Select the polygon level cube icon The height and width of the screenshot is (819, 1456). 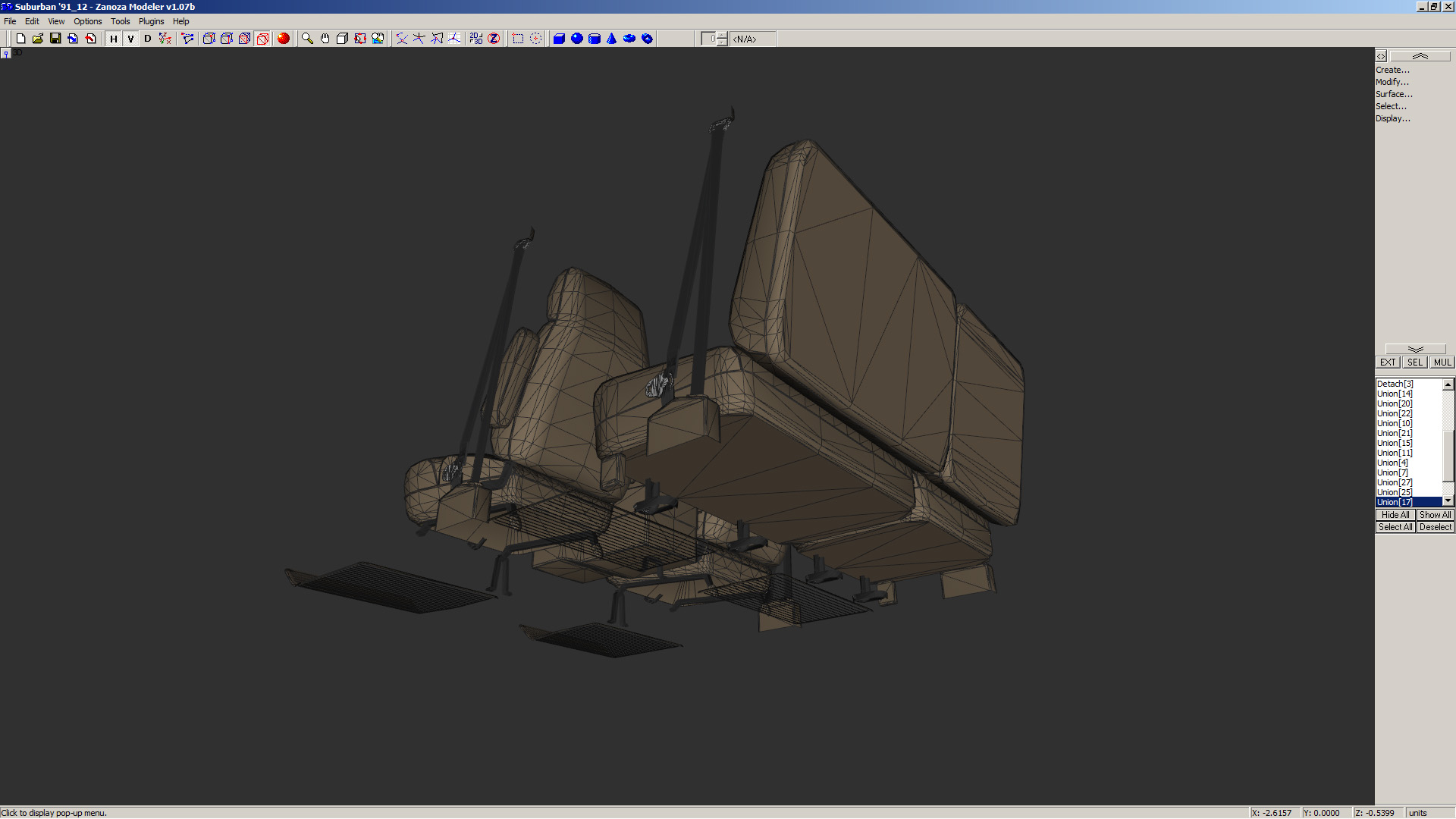(x=244, y=39)
